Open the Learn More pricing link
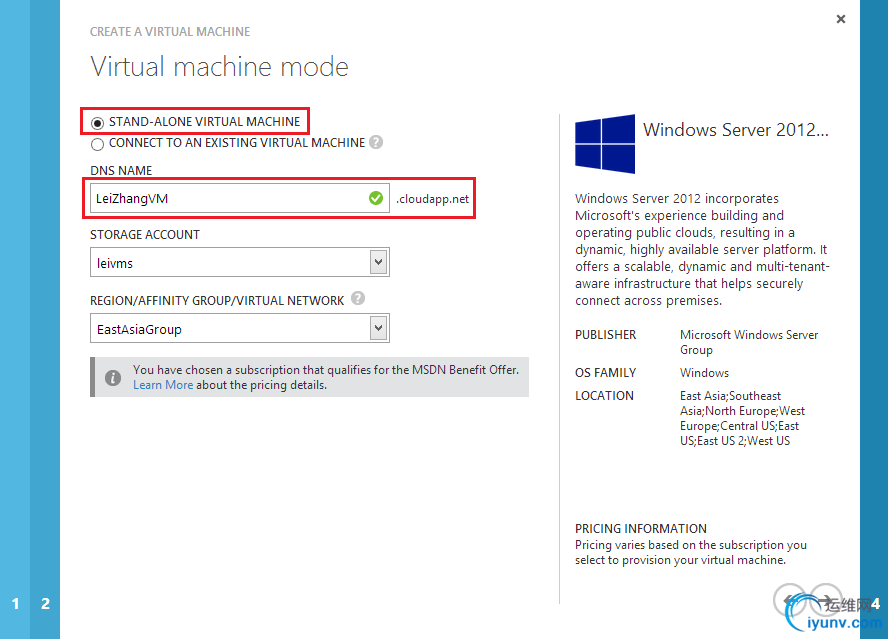This screenshot has width=888, height=639. 163,385
